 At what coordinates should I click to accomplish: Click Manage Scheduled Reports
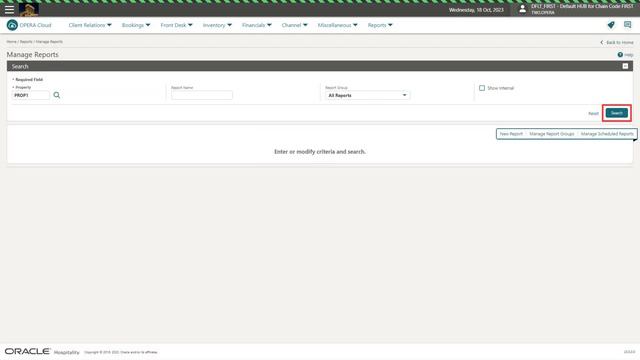(x=607, y=134)
